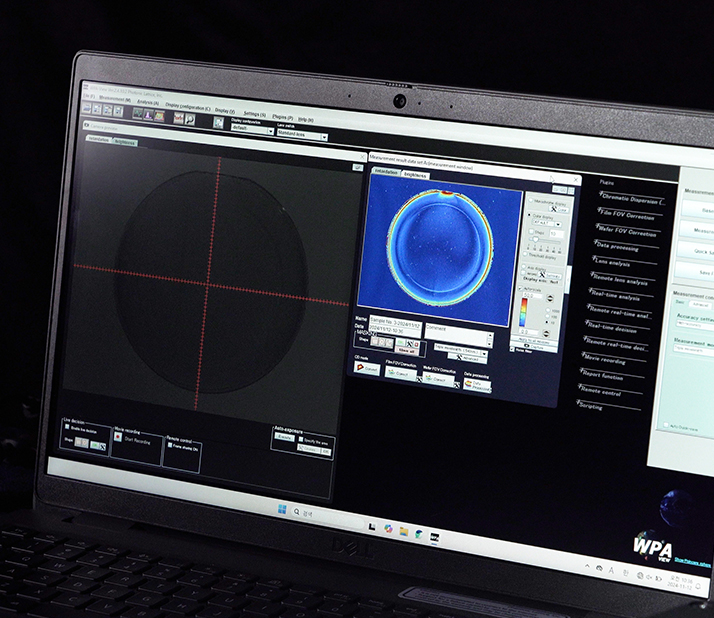The width and height of the screenshot is (714, 618).
Task: Click the first open-file toolbar icon
Action: [x=86, y=108]
